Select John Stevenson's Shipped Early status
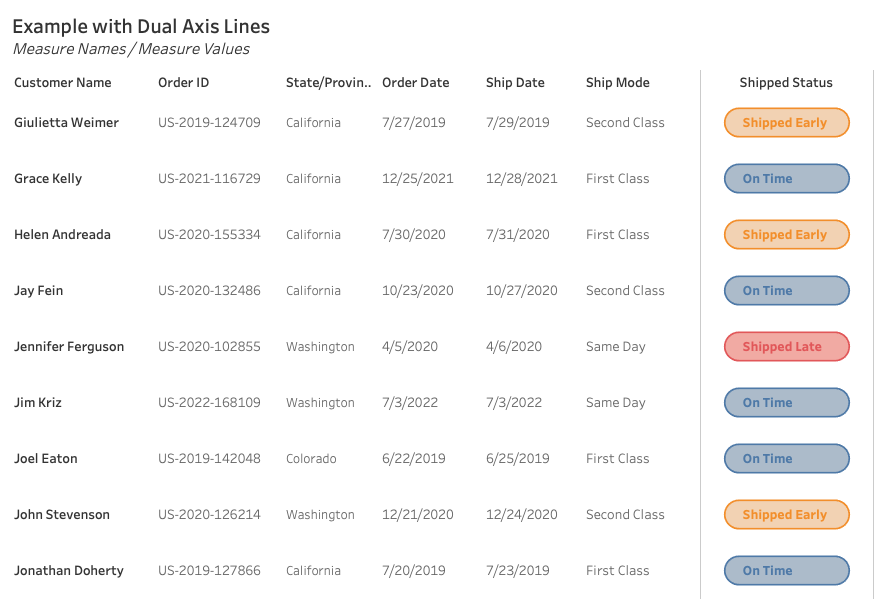 [x=786, y=514]
